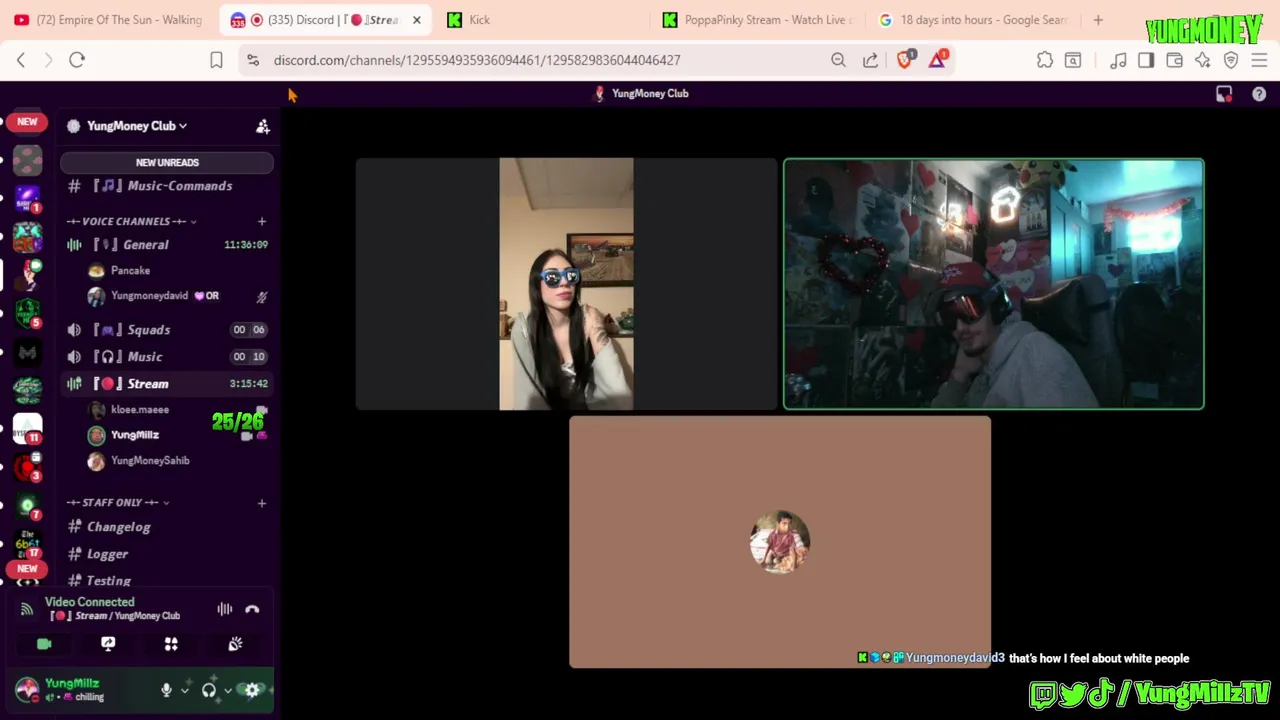Screen dimensions: 1280x720
Task: Switch to Empire Of The Sun YouTube tab
Action: [108, 20]
